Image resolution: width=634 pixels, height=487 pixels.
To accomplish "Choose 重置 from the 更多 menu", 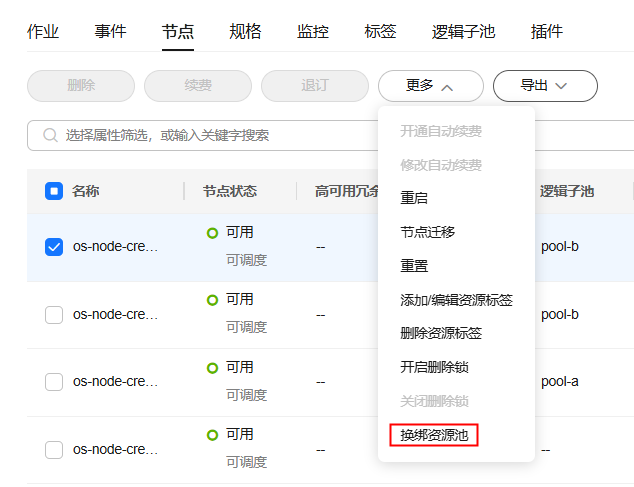I will click(414, 266).
